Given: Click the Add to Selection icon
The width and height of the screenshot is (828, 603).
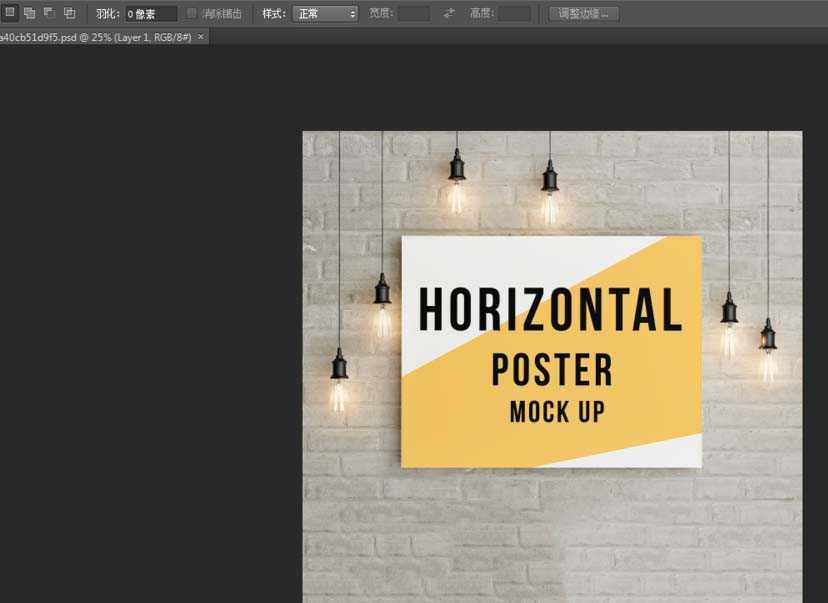Looking at the screenshot, I should [29, 13].
